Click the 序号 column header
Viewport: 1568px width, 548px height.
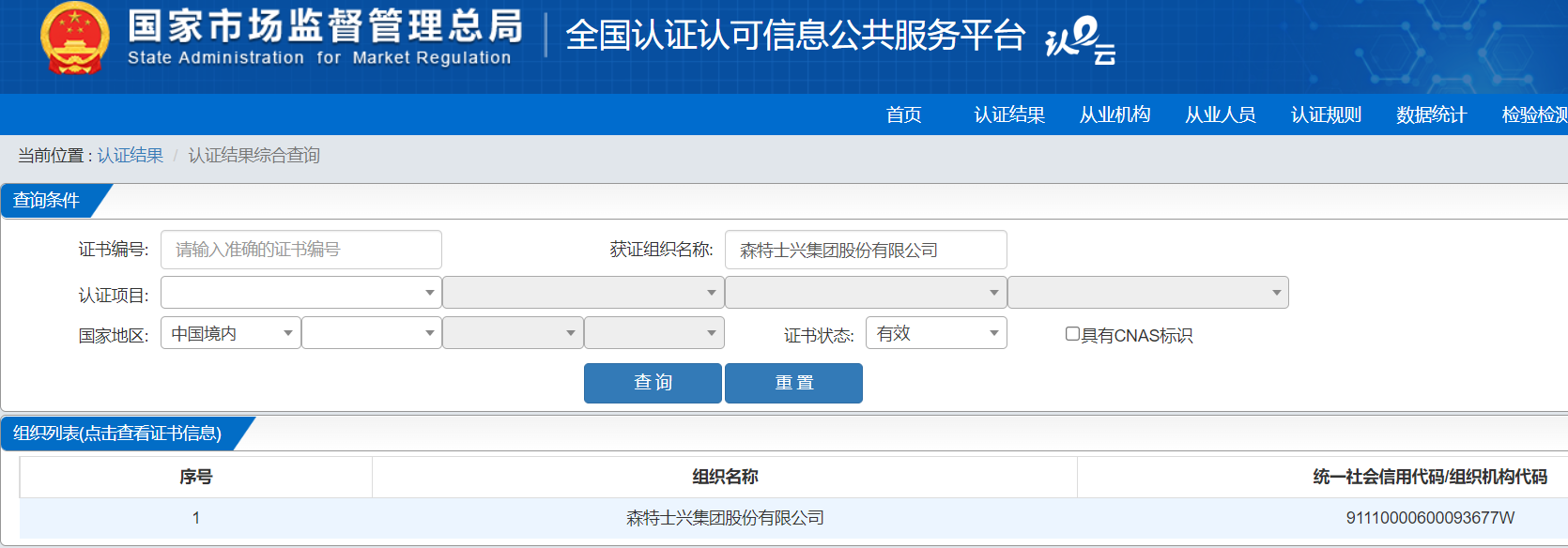tap(196, 477)
